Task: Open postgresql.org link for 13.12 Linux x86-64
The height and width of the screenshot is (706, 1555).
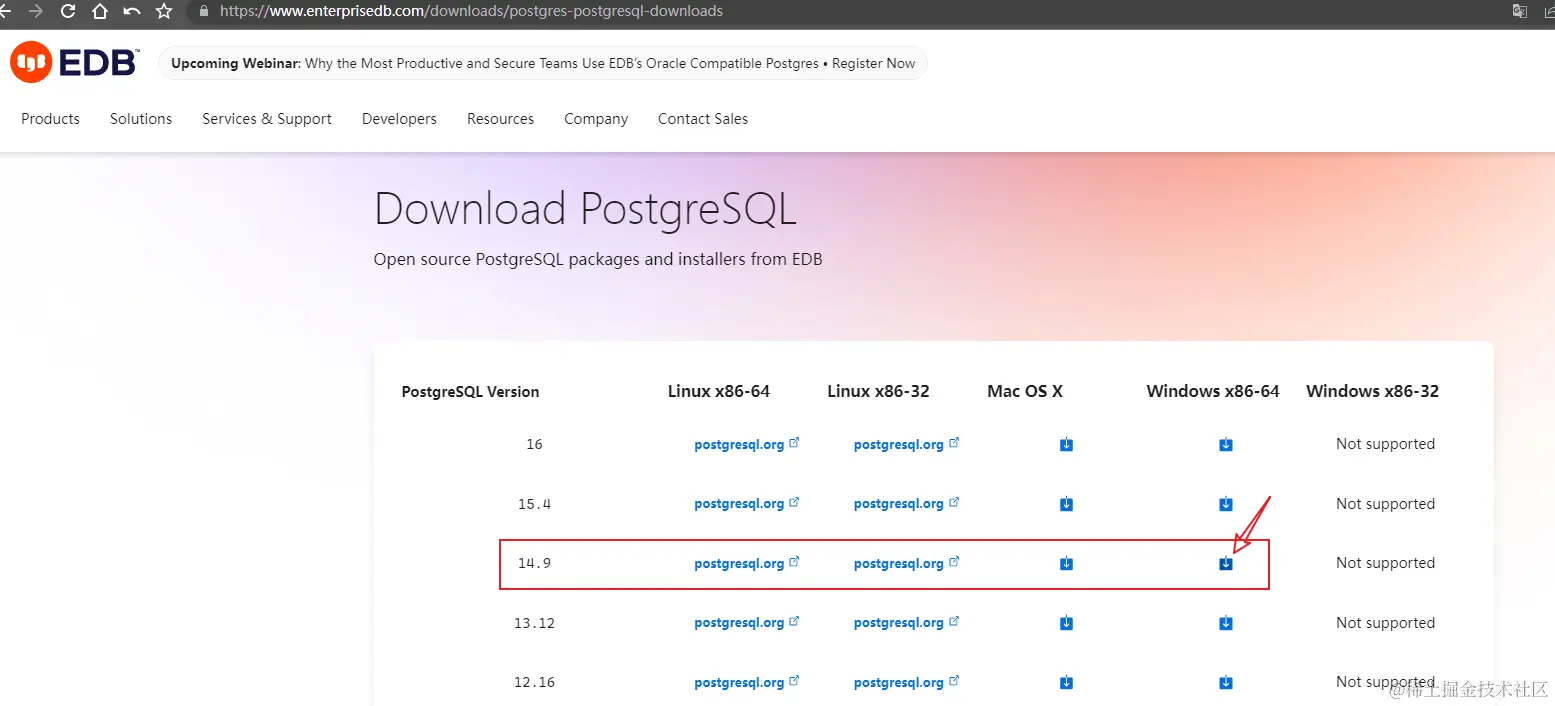Action: pos(746,623)
